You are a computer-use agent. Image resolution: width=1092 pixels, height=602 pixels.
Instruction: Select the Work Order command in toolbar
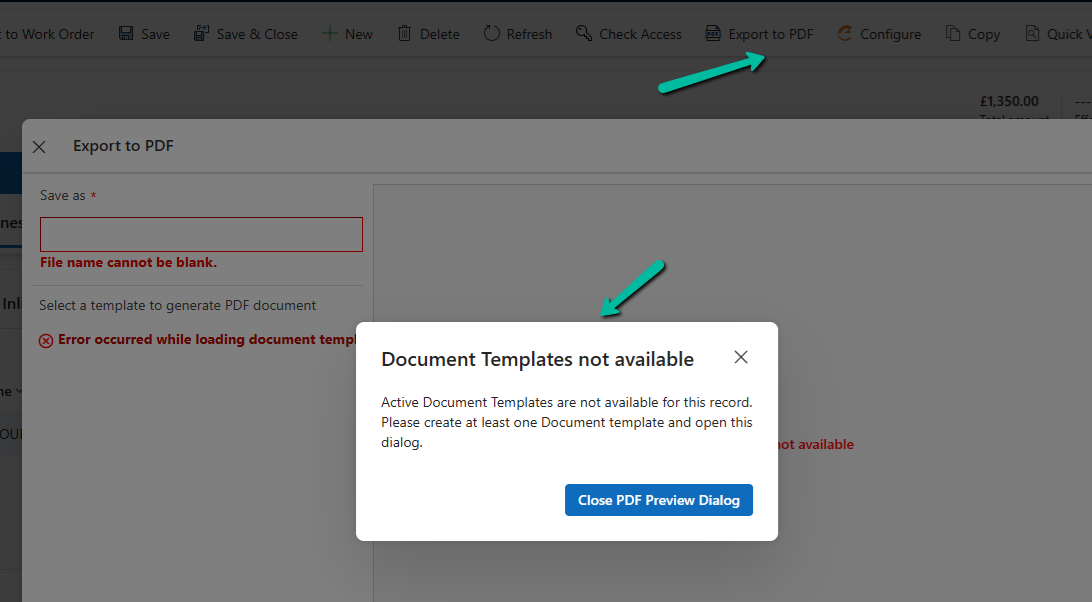50,34
